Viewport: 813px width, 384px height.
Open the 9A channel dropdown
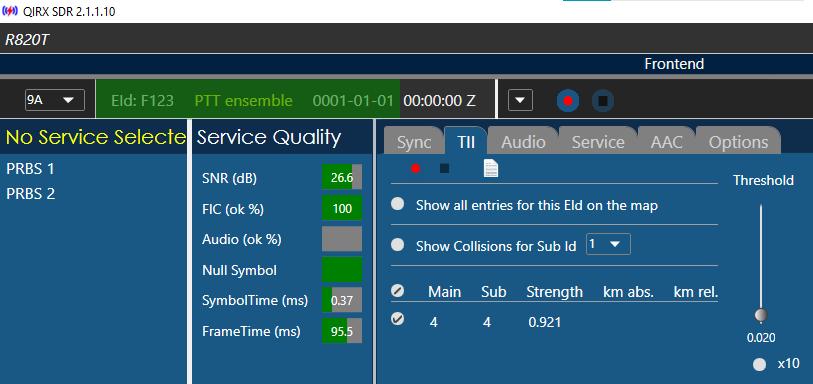click(x=55, y=100)
